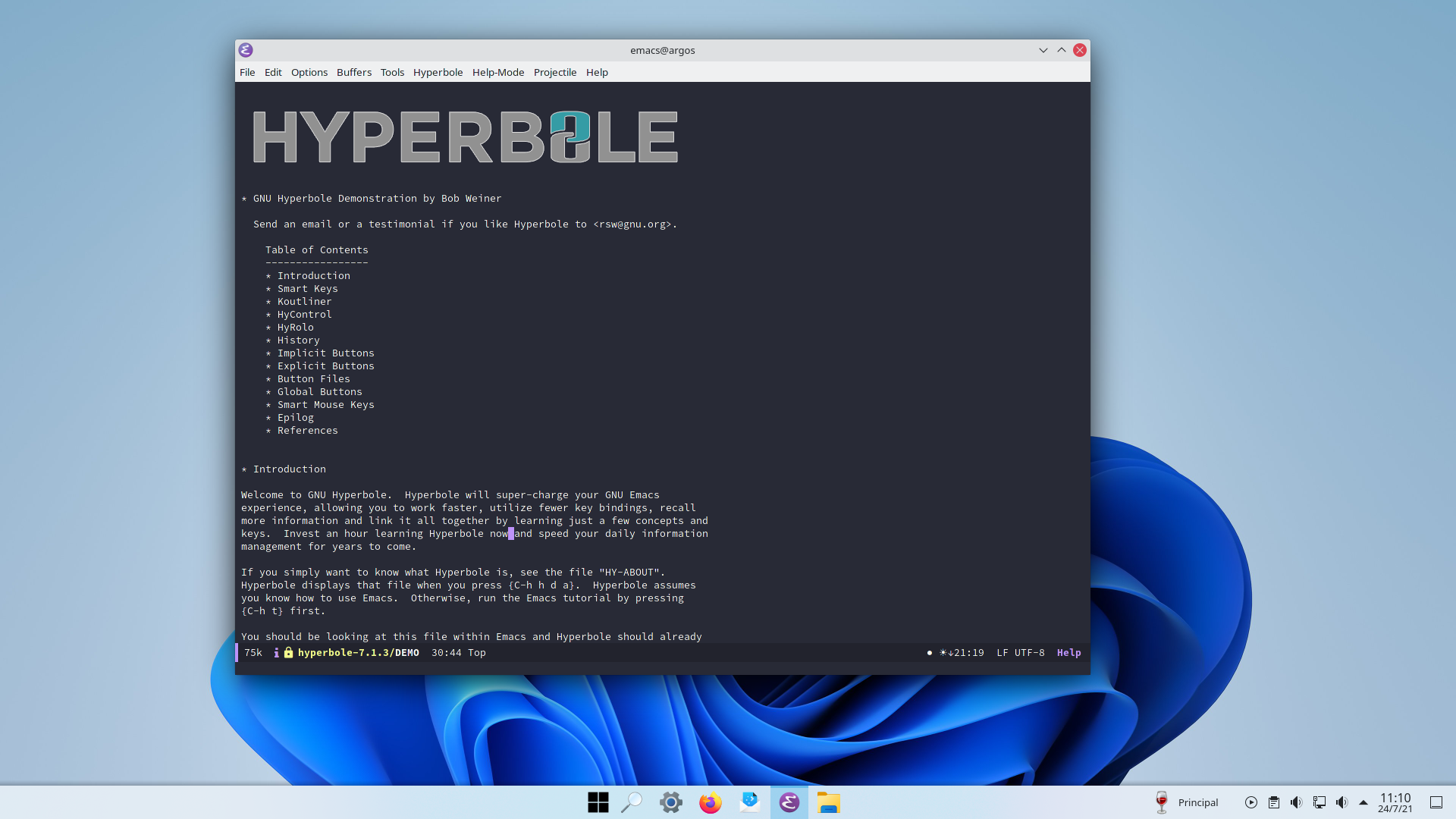
Task: Open the file manager folder icon
Action: pyautogui.click(x=829, y=802)
